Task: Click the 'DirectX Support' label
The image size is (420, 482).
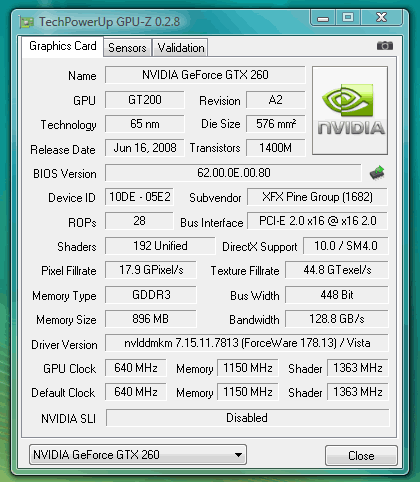Action: pyautogui.click(x=260, y=247)
